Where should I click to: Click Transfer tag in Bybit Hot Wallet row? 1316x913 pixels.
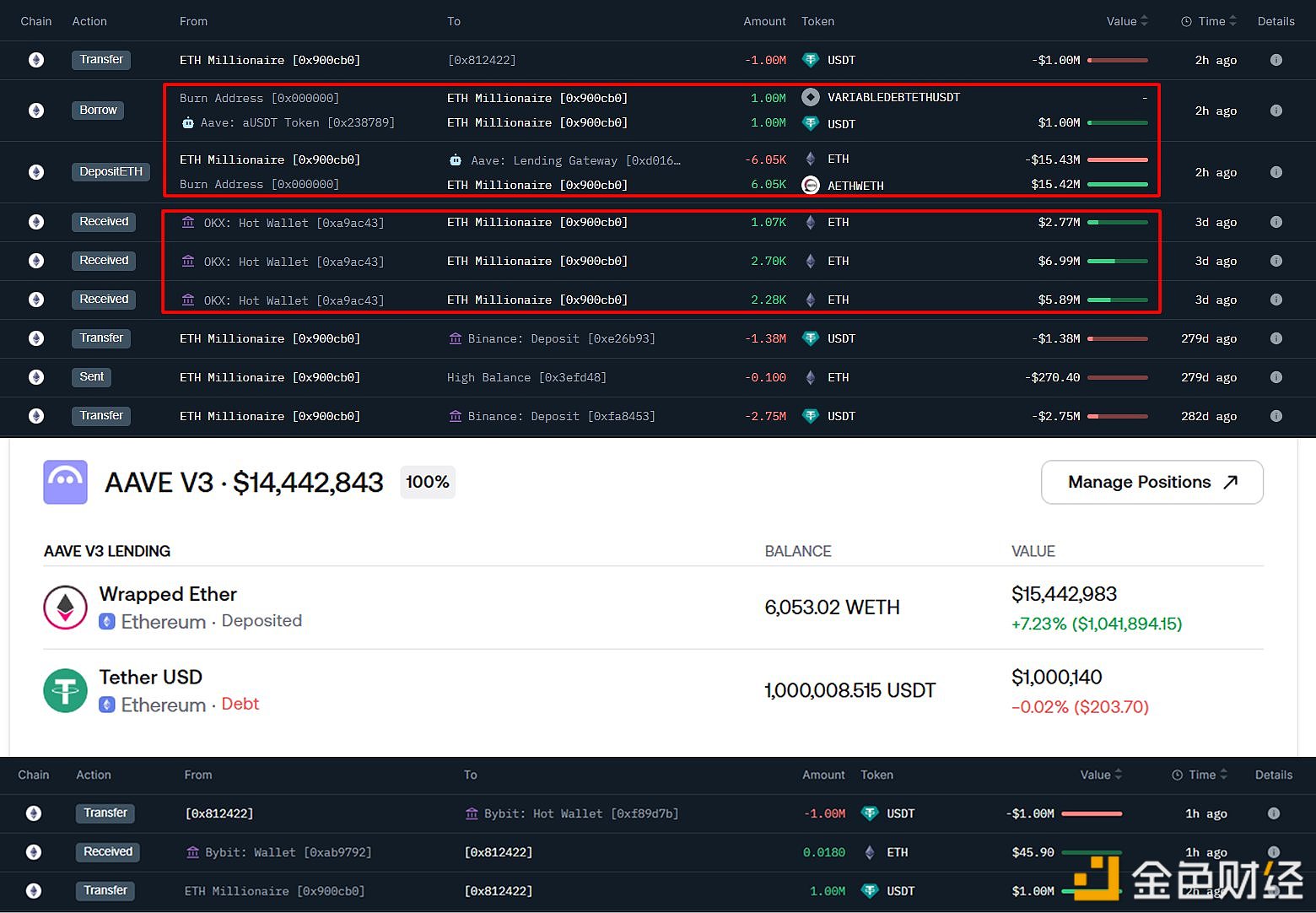click(x=105, y=813)
